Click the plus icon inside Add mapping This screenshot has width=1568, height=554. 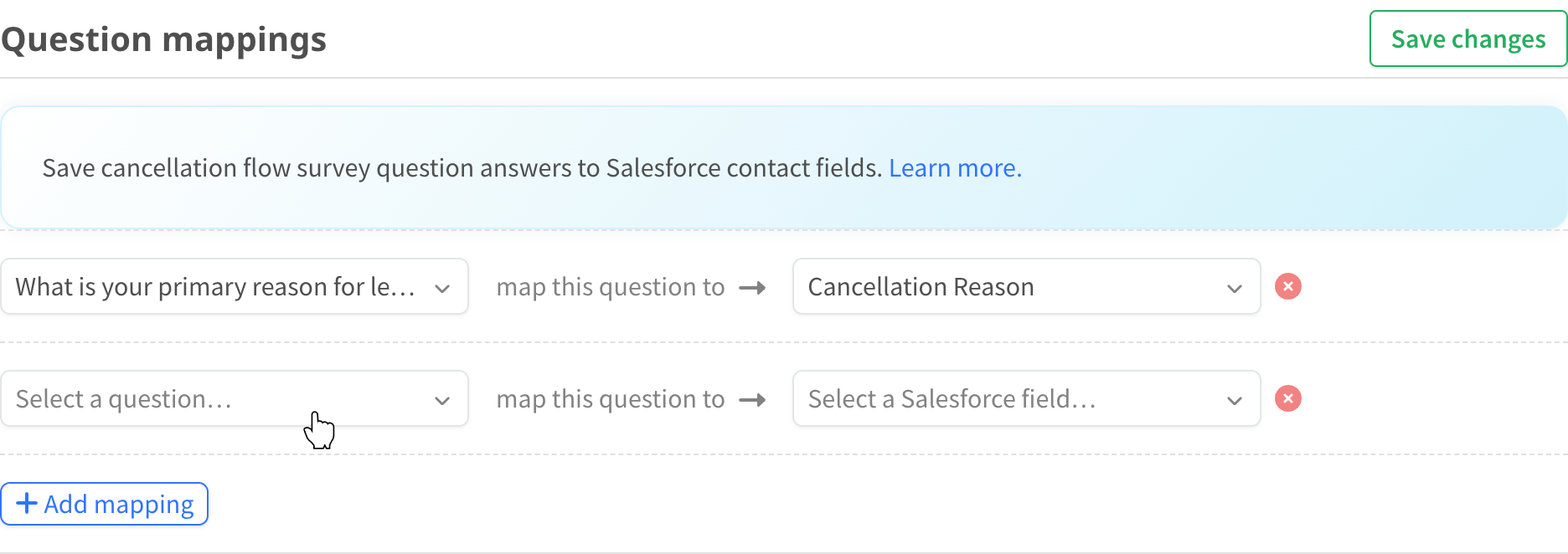[x=27, y=504]
